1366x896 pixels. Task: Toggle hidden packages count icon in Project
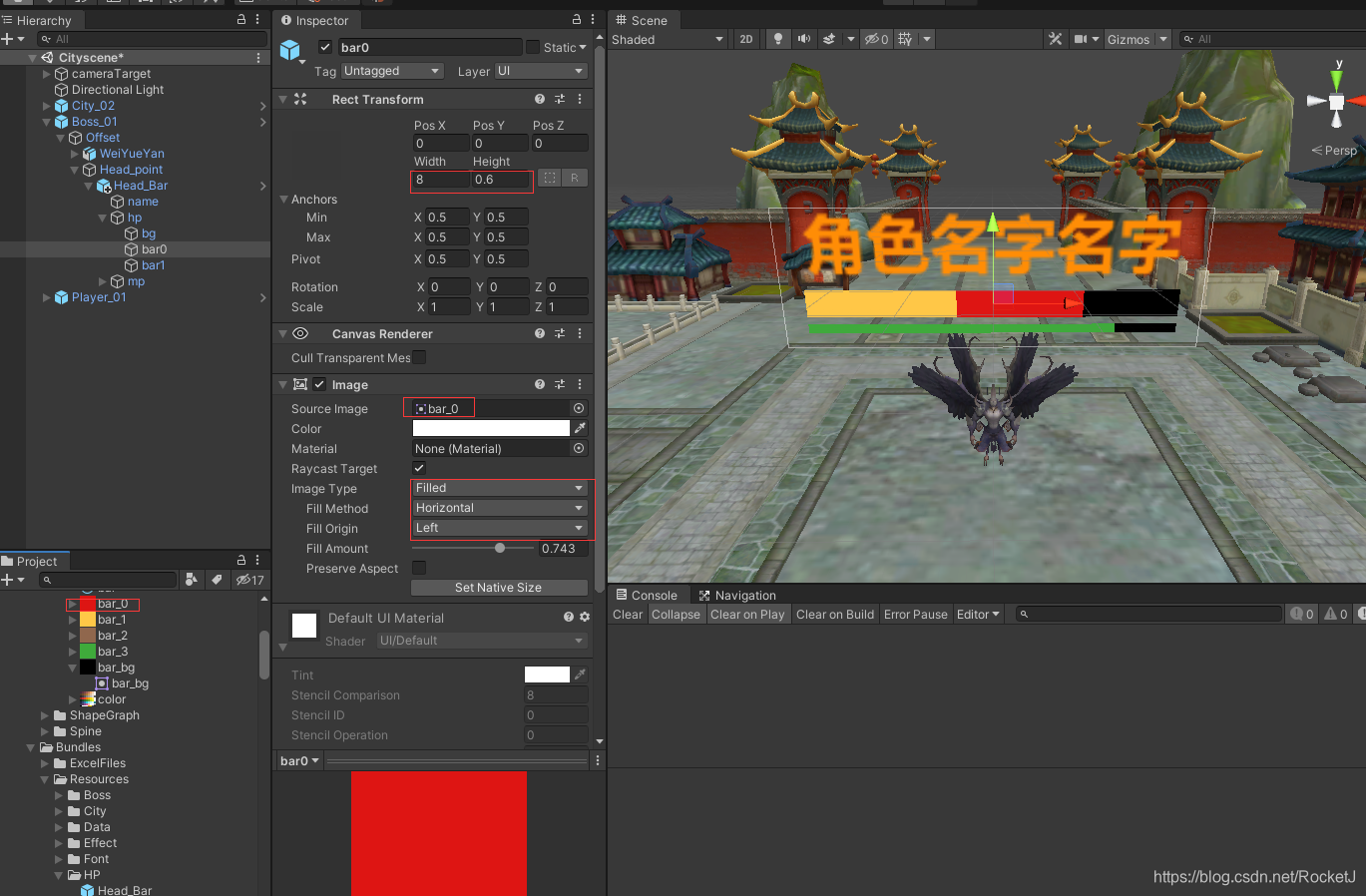(249, 580)
